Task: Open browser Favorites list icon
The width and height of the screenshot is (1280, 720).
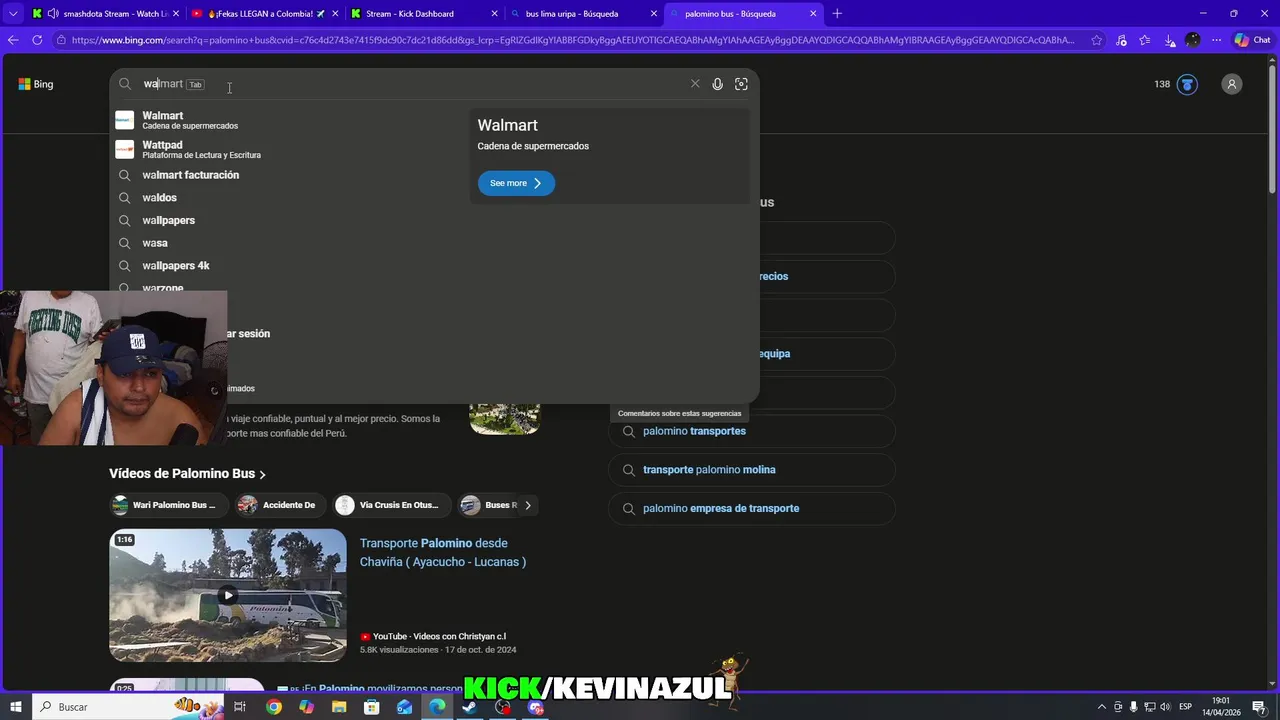Action: point(1145,40)
